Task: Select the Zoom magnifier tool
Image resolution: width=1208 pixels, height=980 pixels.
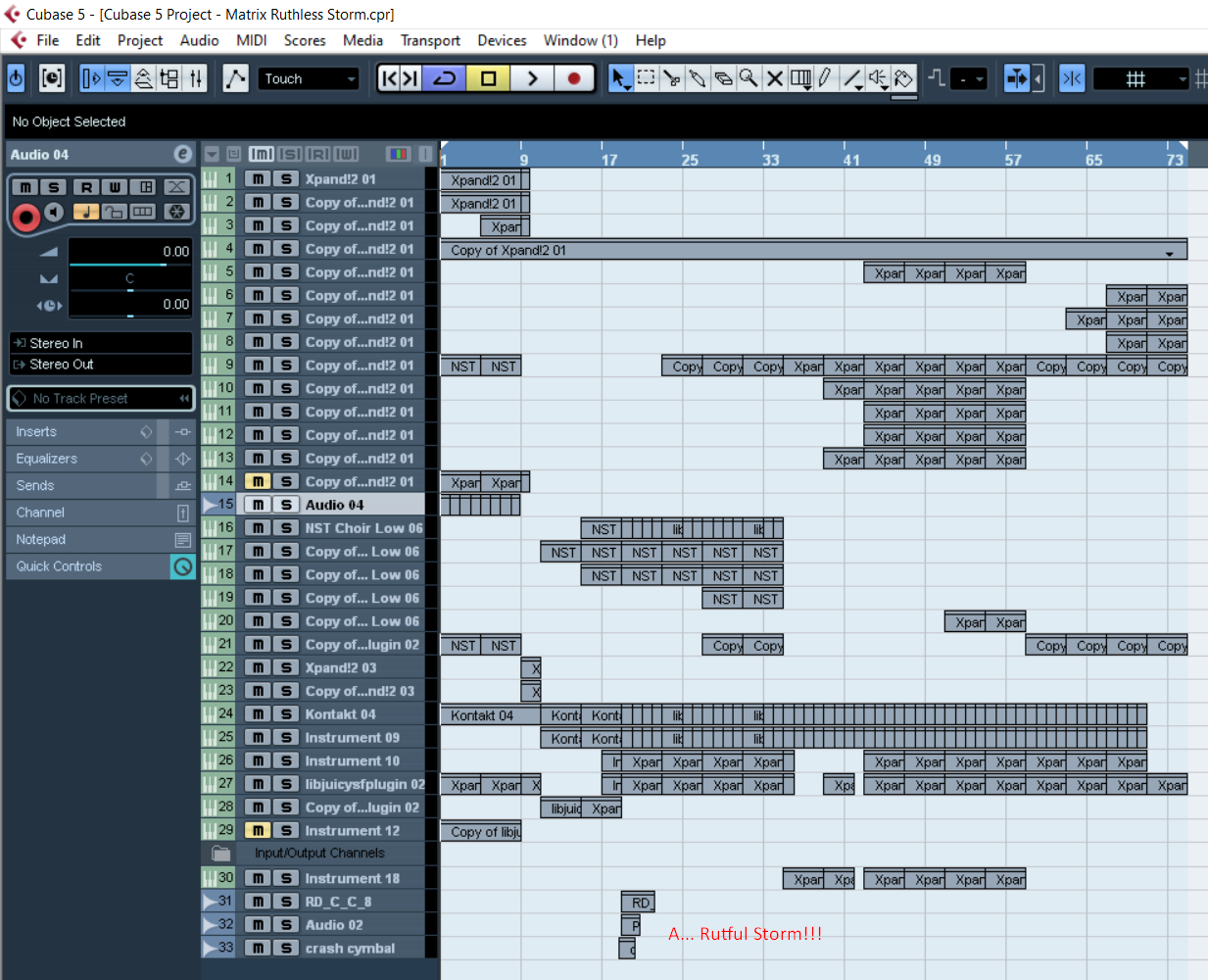Action: pos(749,78)
